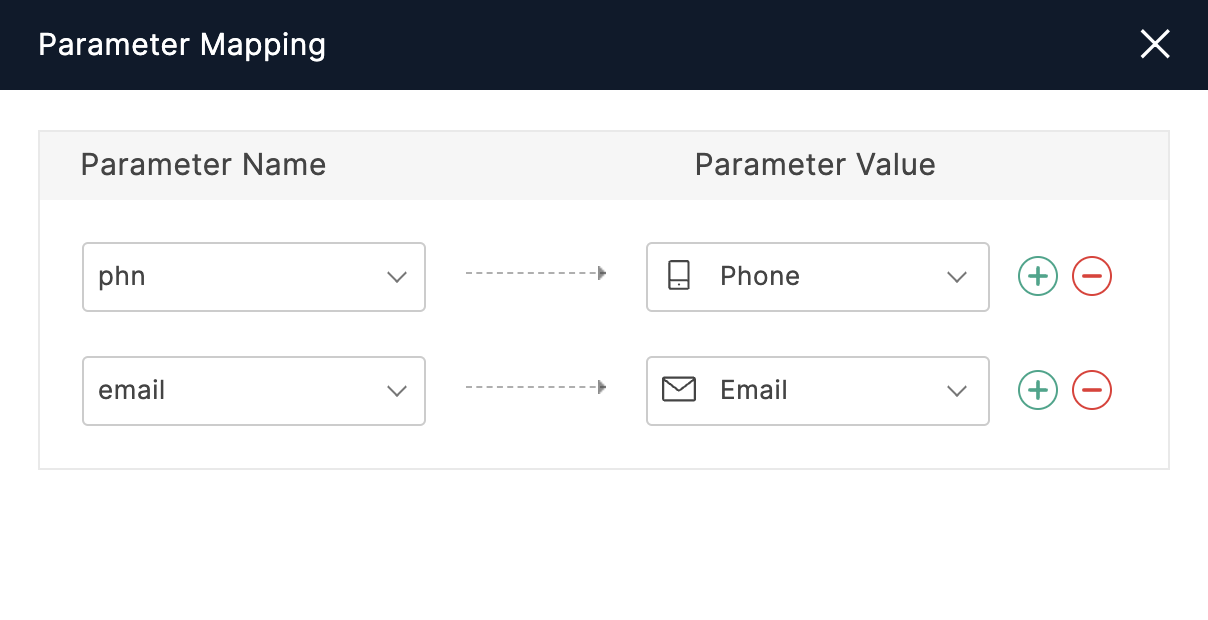
Task: Click the envelope icon beside Email
Action: tap(679, 390)
